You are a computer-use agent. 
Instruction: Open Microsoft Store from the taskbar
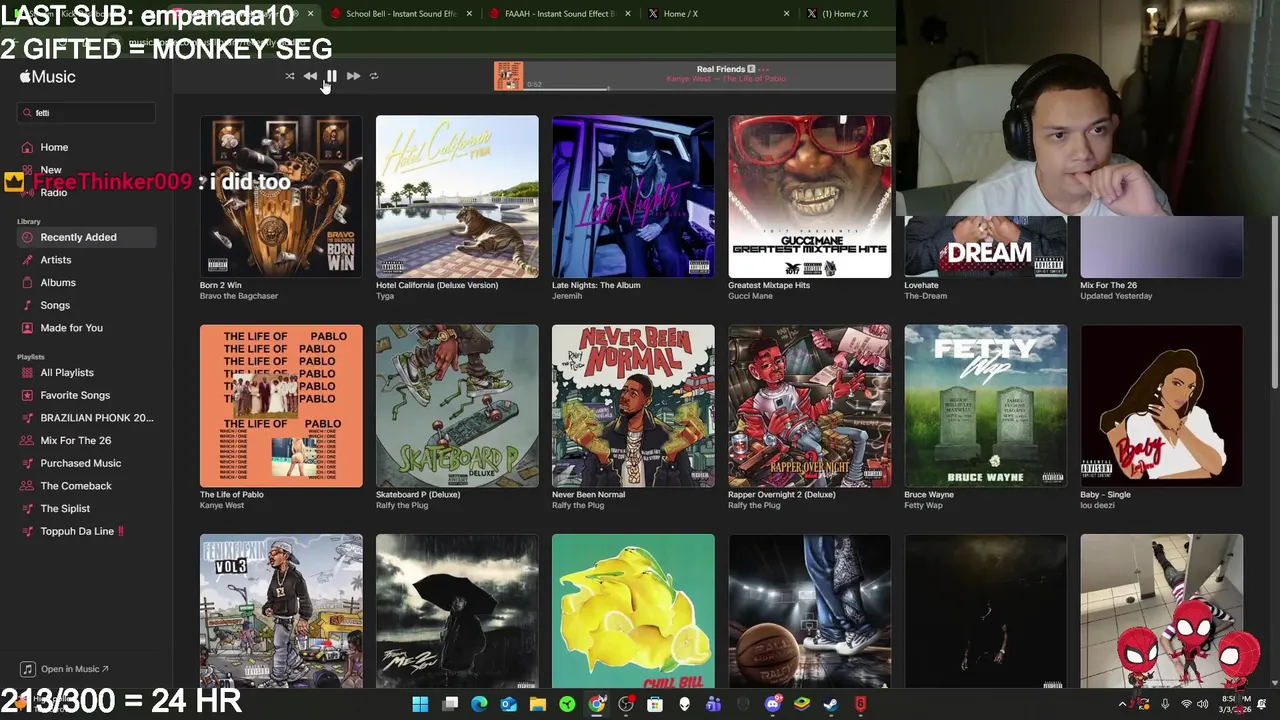coord(655,704)
